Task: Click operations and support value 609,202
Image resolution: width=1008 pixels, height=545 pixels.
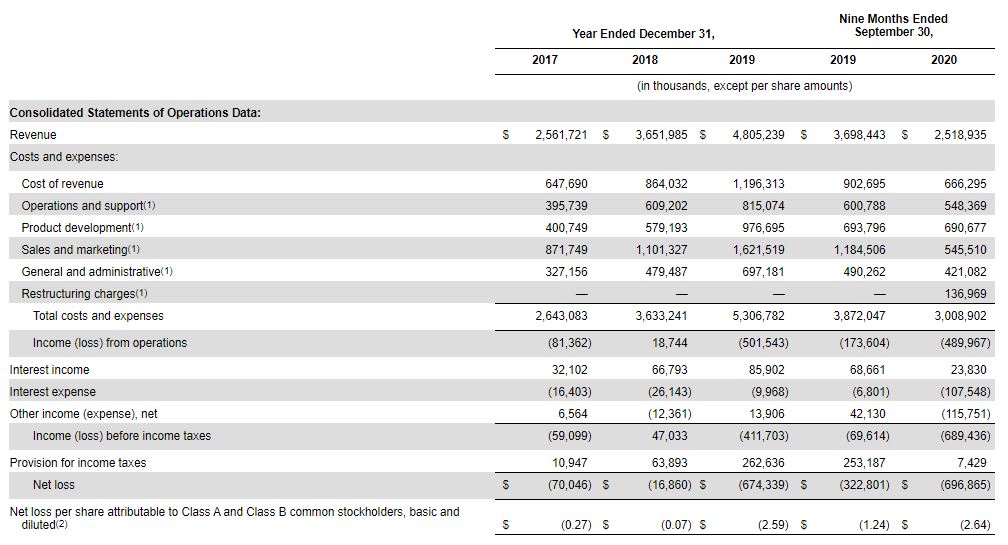Action: (667, 206)
